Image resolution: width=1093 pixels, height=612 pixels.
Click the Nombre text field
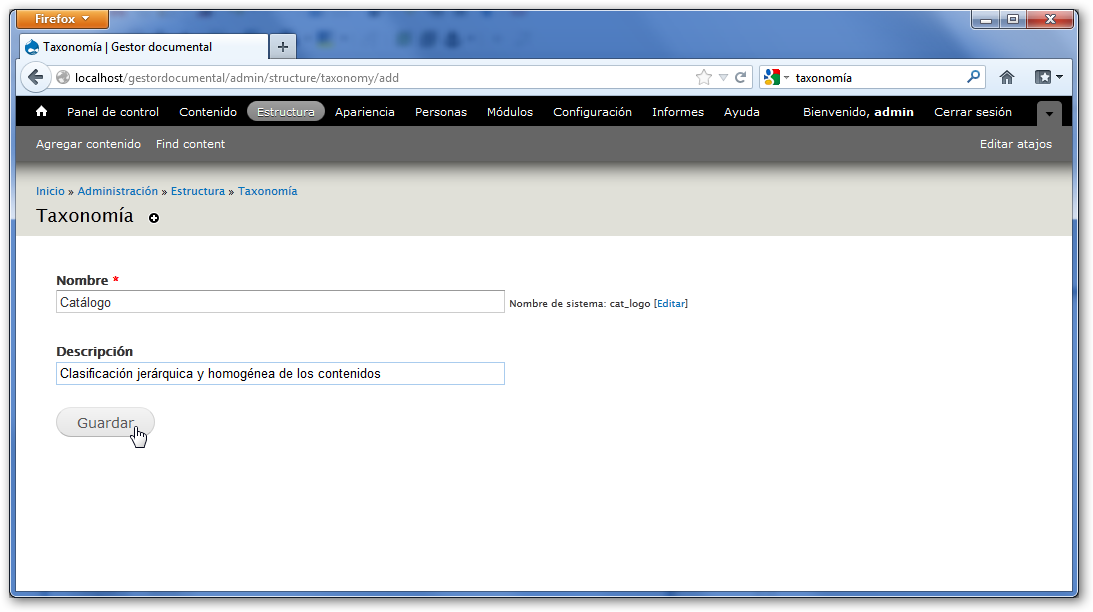(x=280, y=302)
